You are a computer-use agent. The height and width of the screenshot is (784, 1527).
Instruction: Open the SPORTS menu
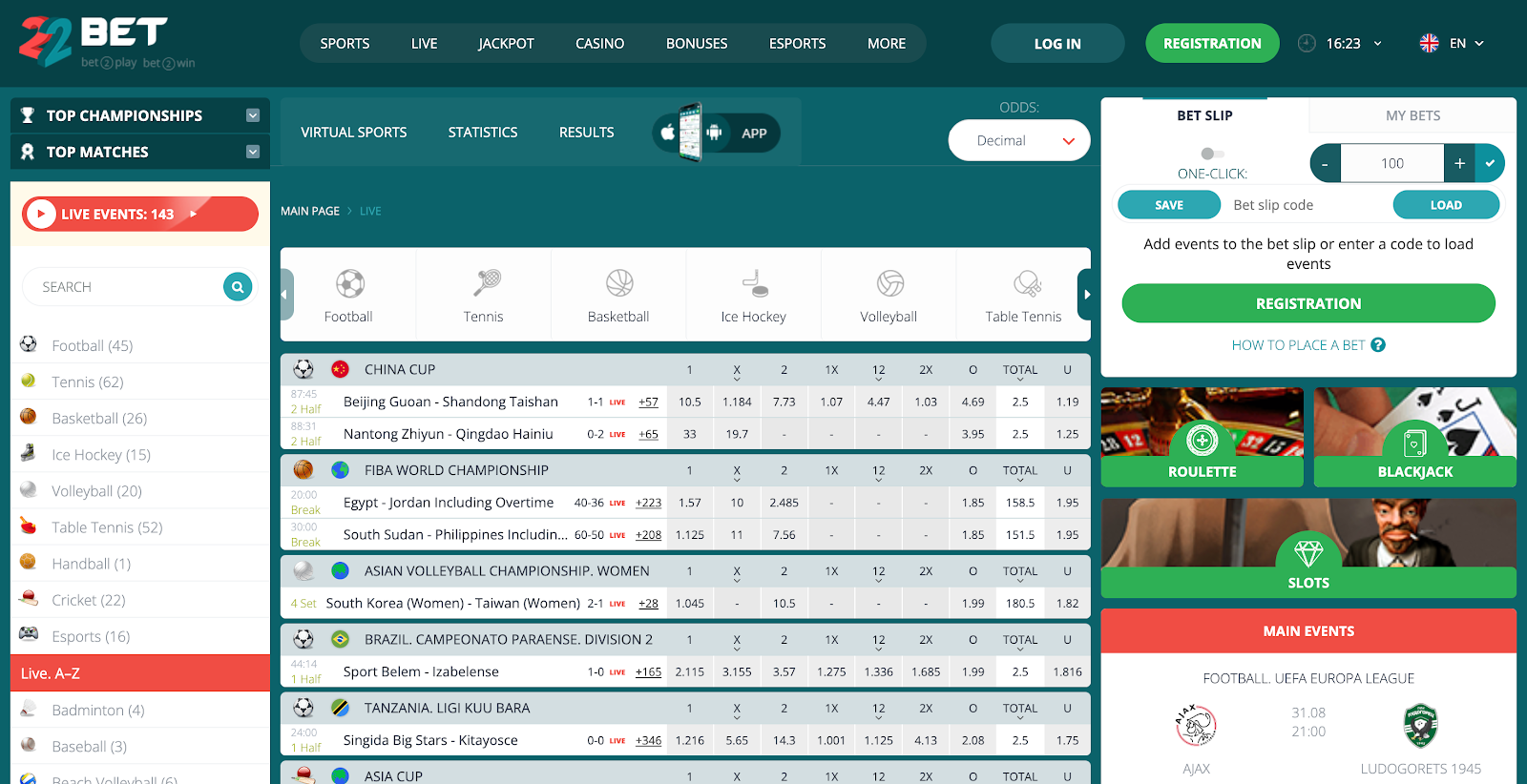tap(345, 43)
